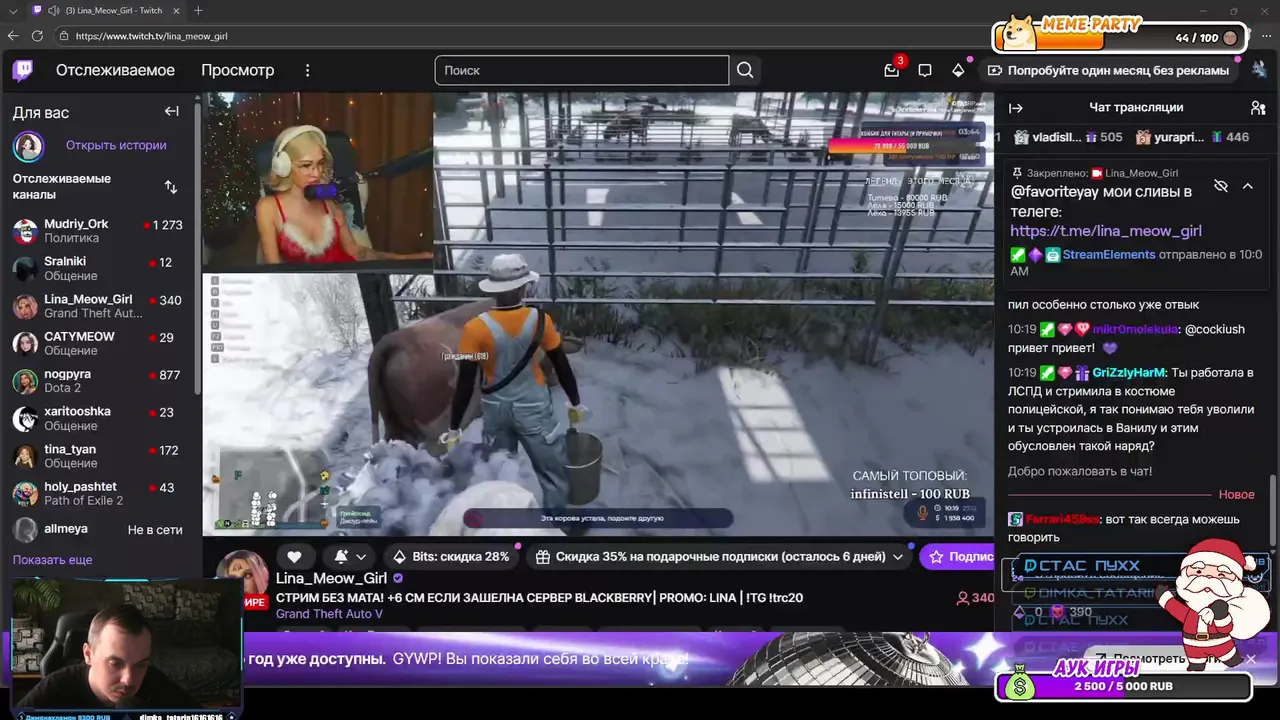1280x720 pixels.
Task: Click the Bits: скидка 28% button
Action: click(451, 556)
